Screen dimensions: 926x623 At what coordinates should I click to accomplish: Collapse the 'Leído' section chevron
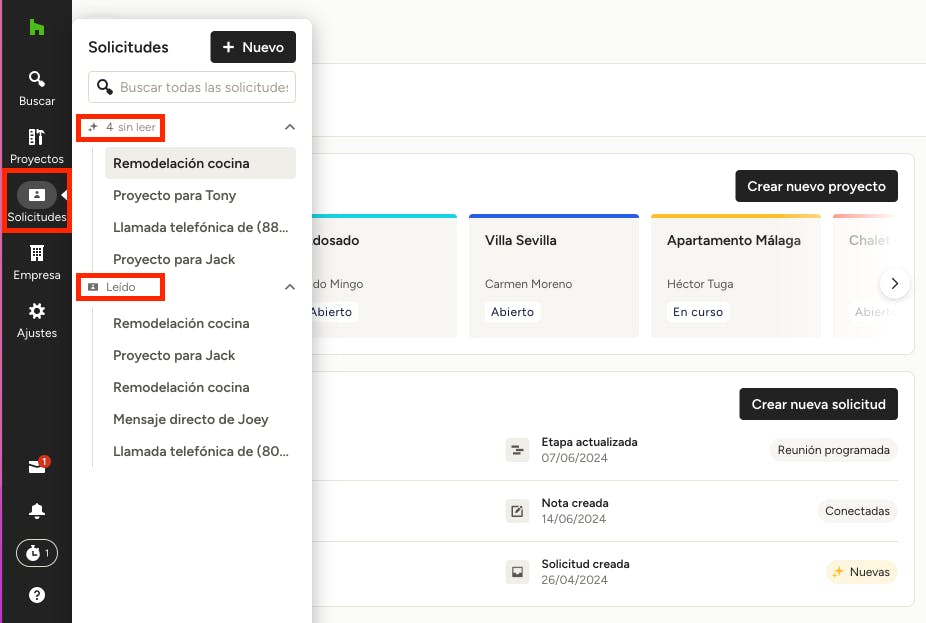tap(290, 287)
